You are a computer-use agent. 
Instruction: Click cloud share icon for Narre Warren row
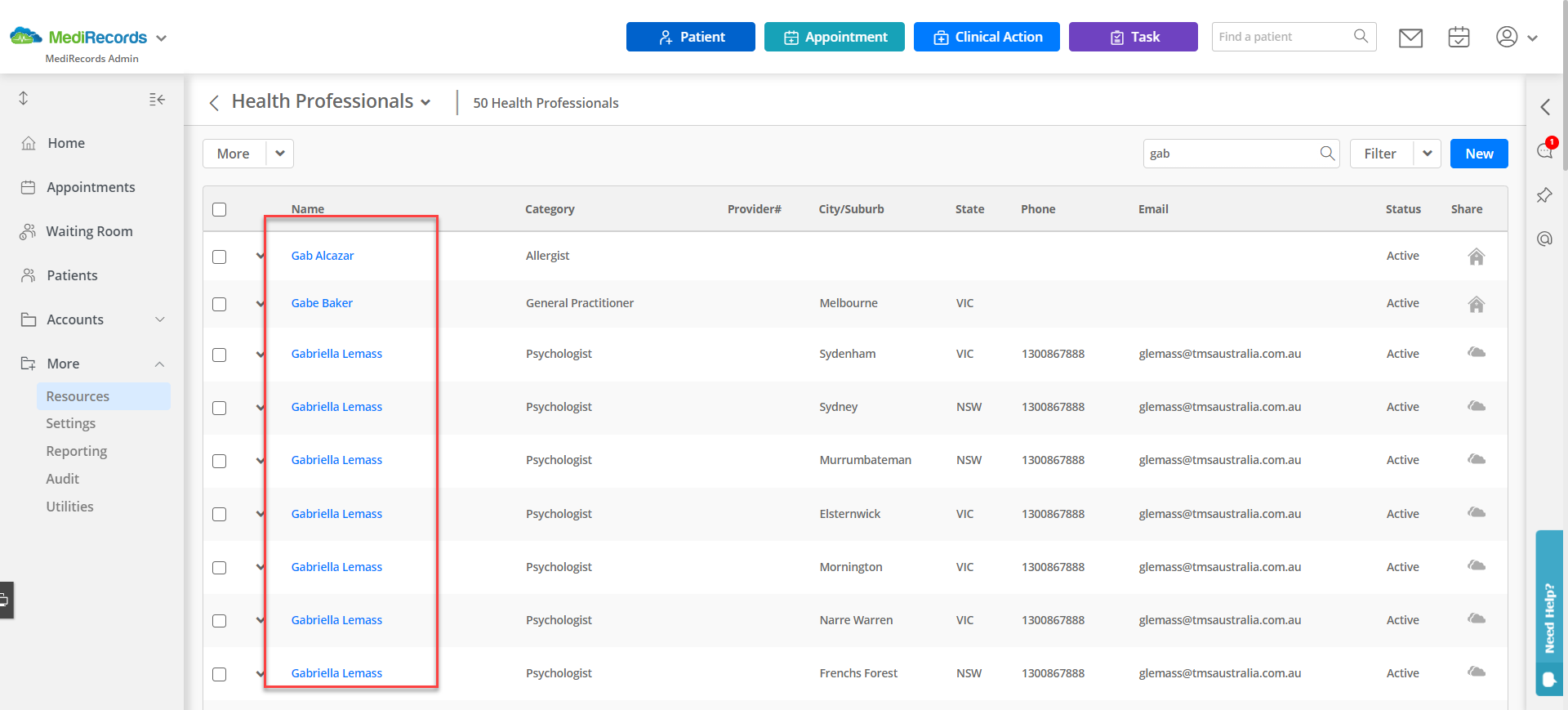[1476, 618]
